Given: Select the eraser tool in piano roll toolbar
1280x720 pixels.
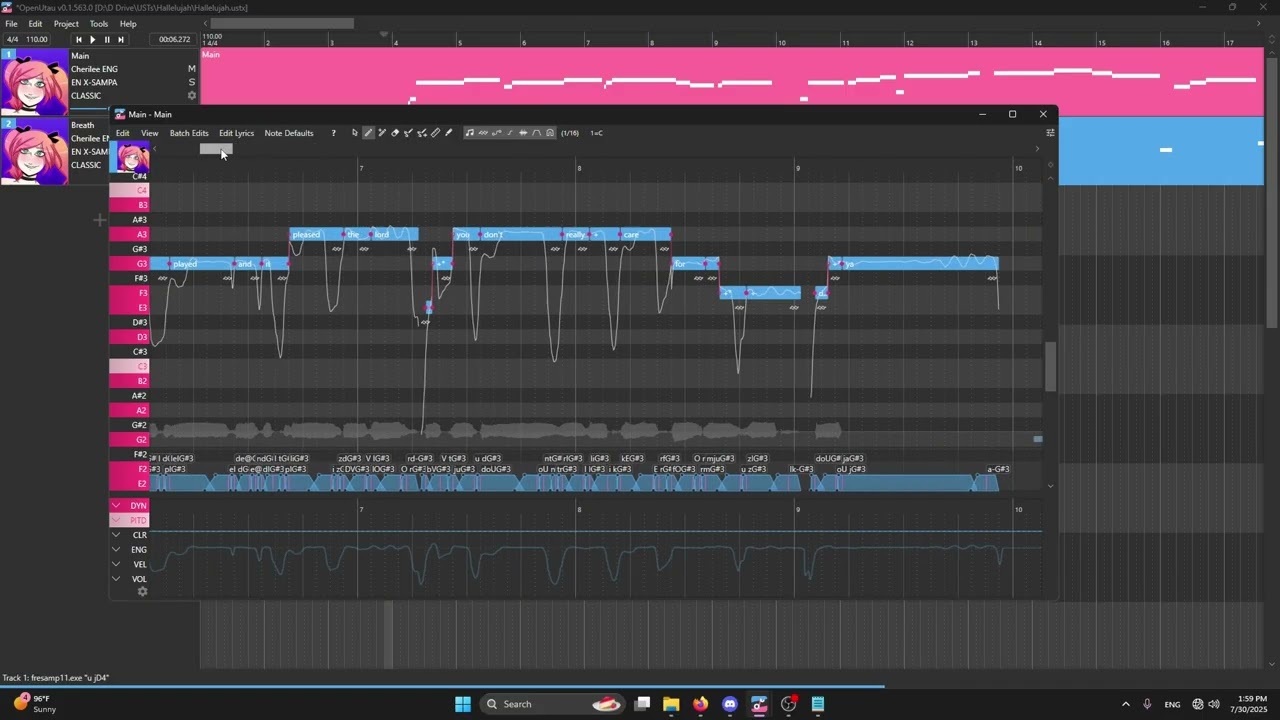Looking at the screenshot, I should click(x=395, y=133).
